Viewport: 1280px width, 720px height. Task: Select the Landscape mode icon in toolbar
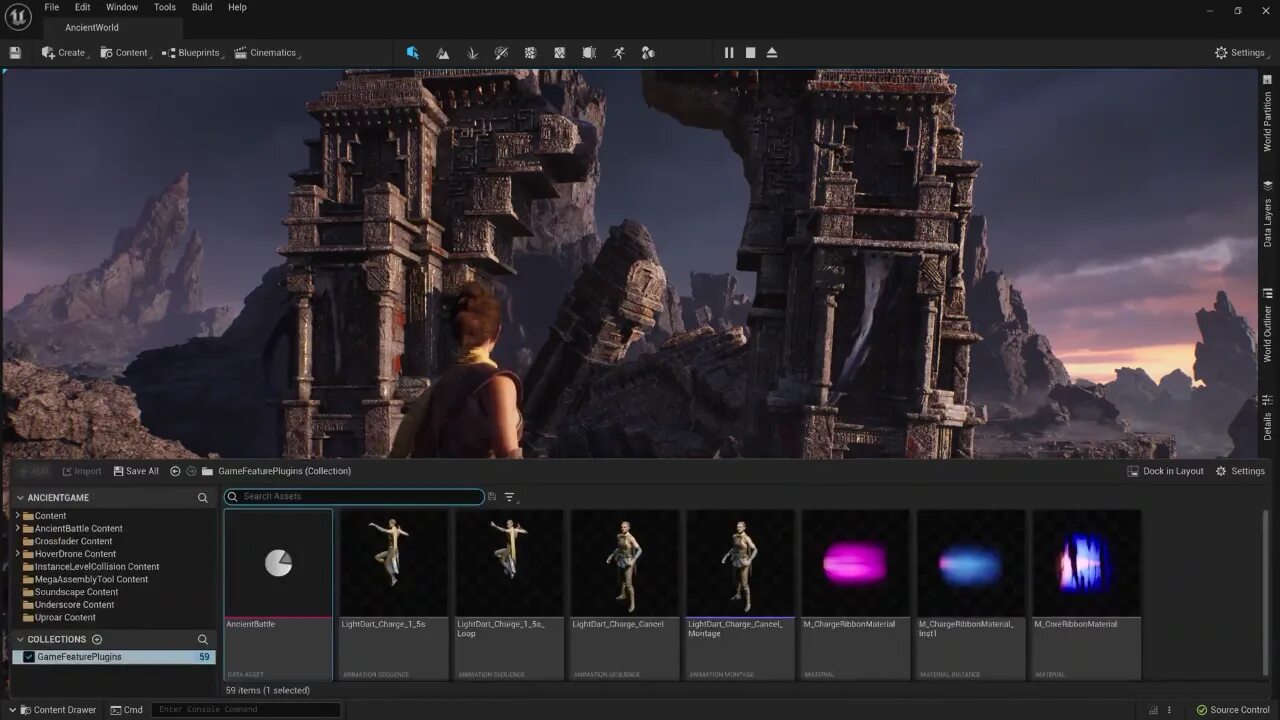(x=443, y=53)
